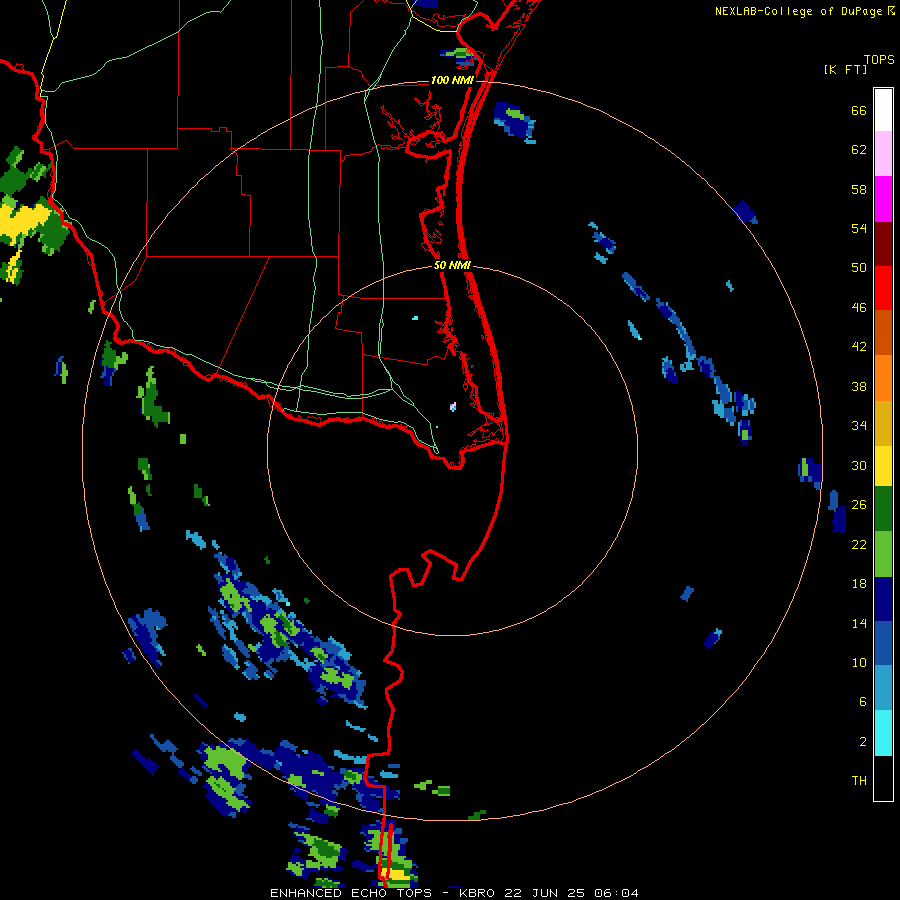Viewport: 900px width, 900px height.
Task: Click the 10 legend value
Action: pos(859,662)
